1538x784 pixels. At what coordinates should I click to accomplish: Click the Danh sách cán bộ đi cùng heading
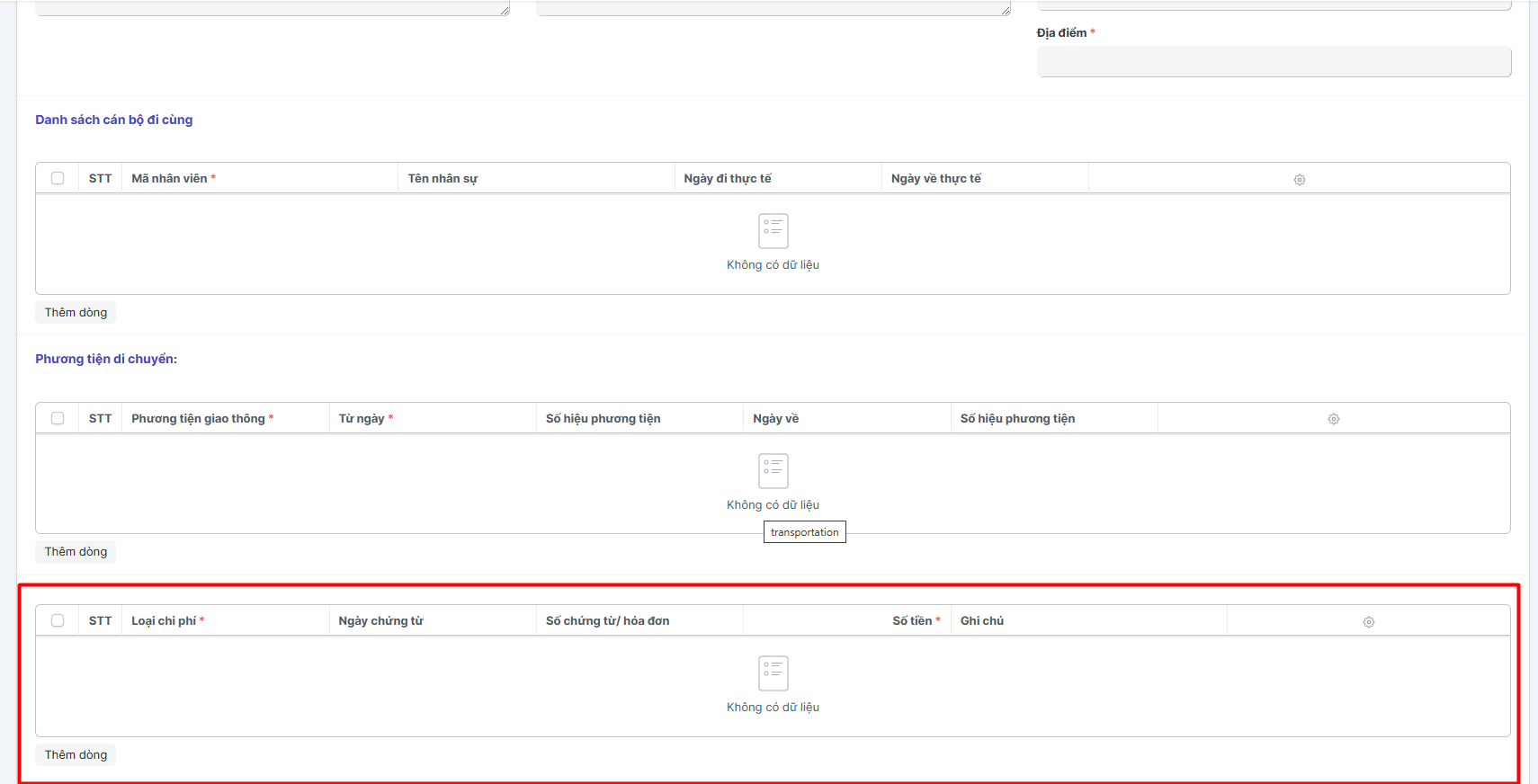[x=113, y=120]
